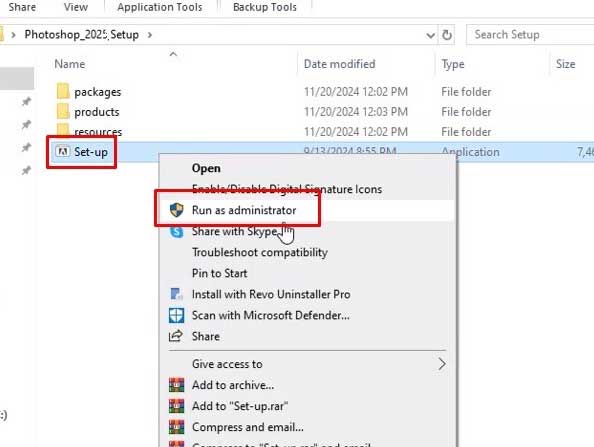
Task: Click the Search Setup box
Action: [x=530, y=34]
